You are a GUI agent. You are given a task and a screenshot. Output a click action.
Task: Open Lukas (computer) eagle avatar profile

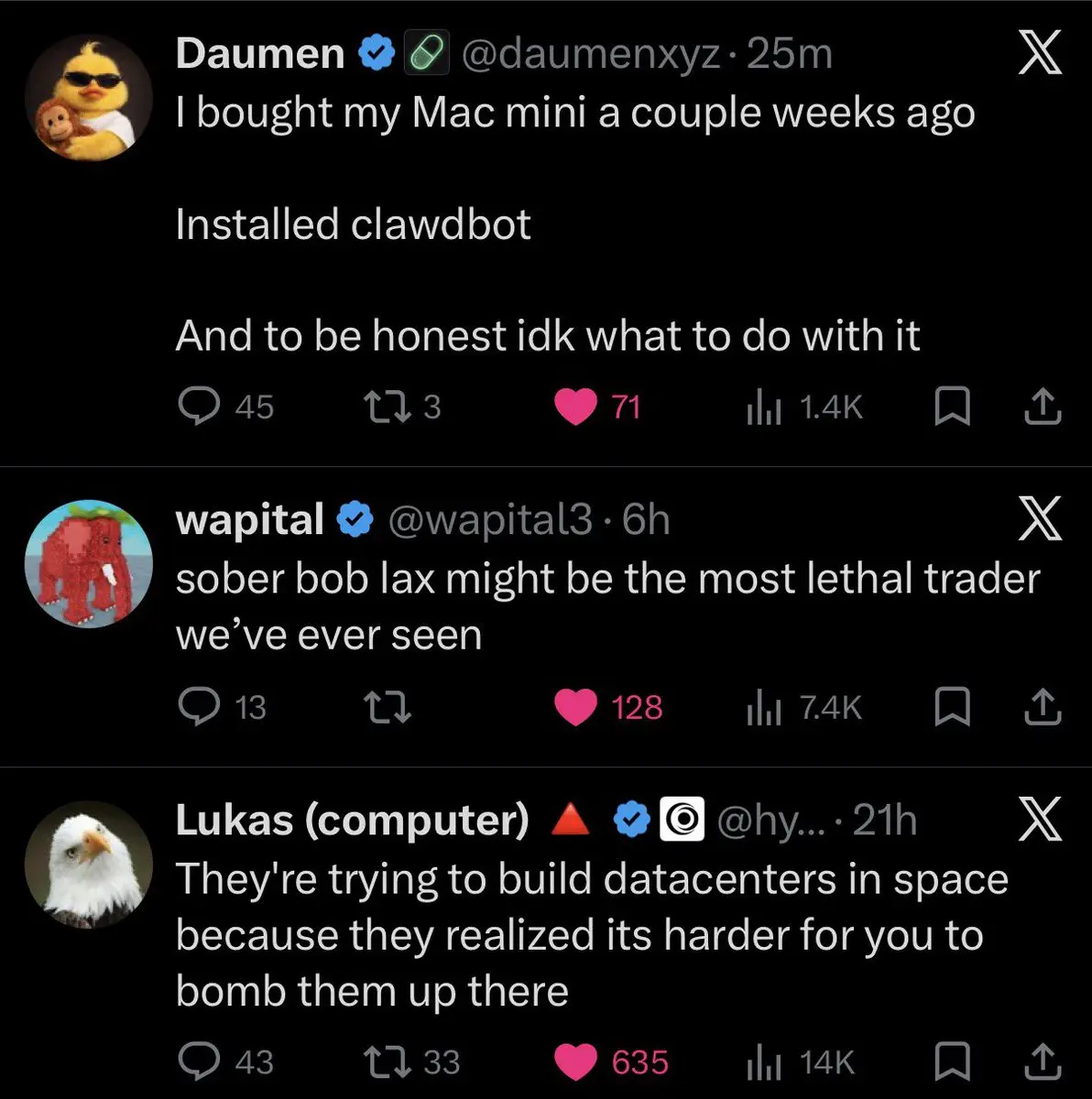click(89, 864)
